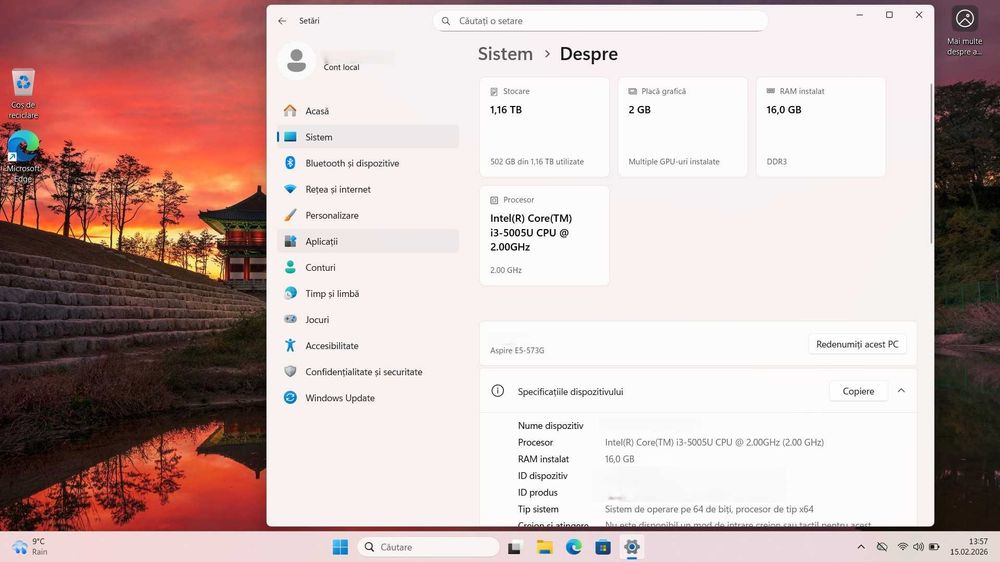This screenshot has height=562, width=1000.
Task: Open the Windows Start button
Action: click(340, 547)
